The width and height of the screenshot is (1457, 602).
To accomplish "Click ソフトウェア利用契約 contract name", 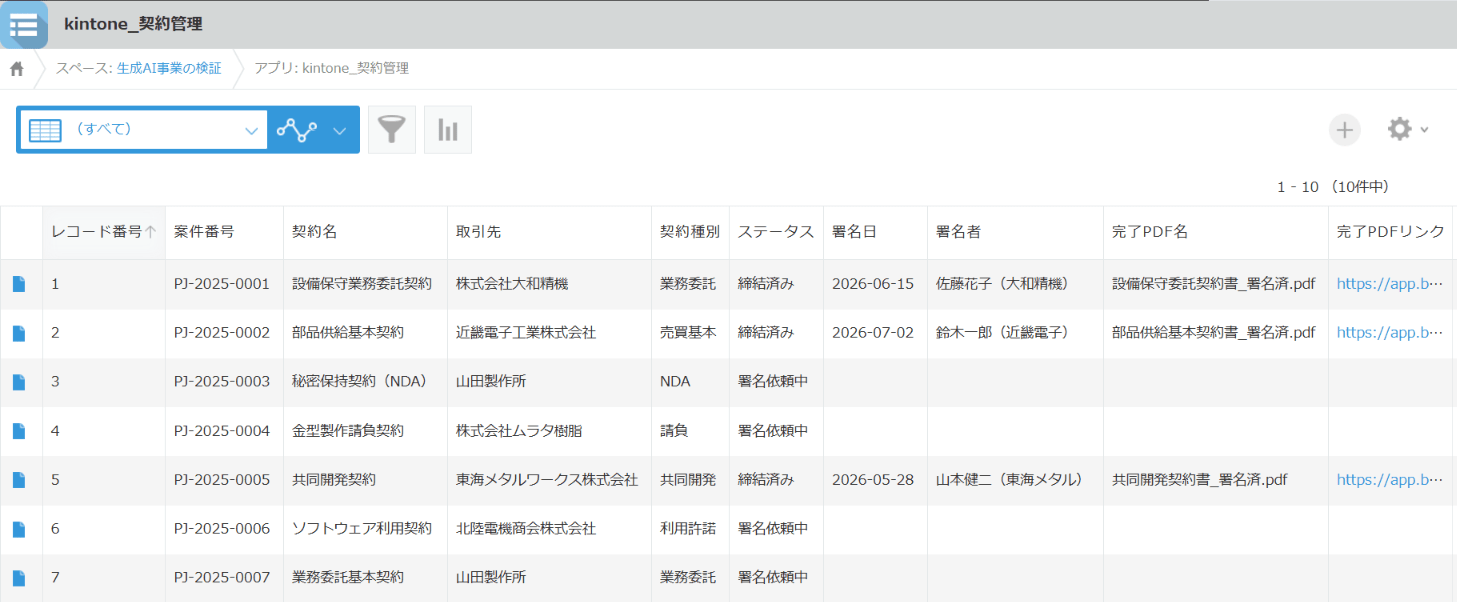I will 362,529.
